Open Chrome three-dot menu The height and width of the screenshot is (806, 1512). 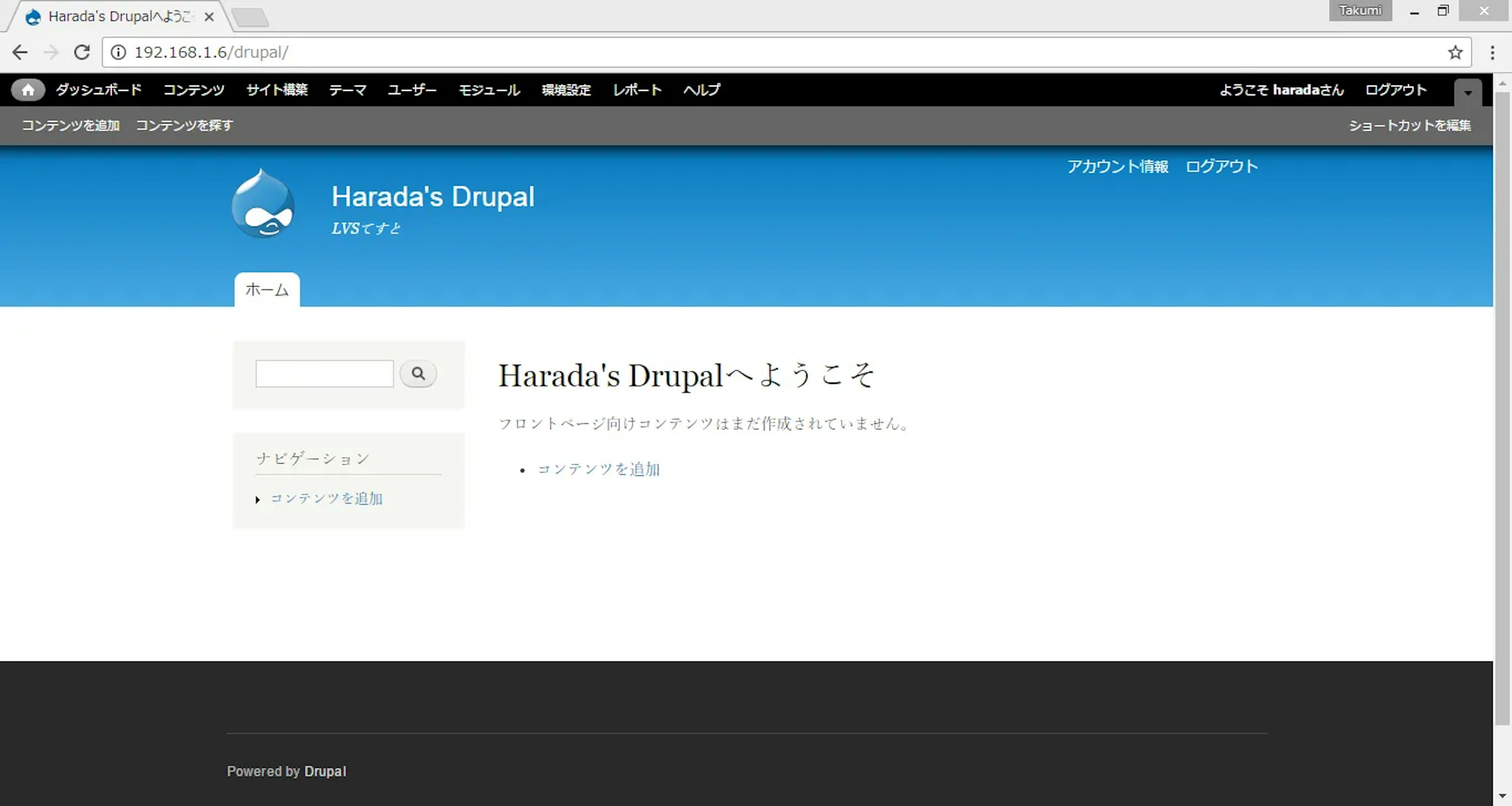click(1492, 52)
